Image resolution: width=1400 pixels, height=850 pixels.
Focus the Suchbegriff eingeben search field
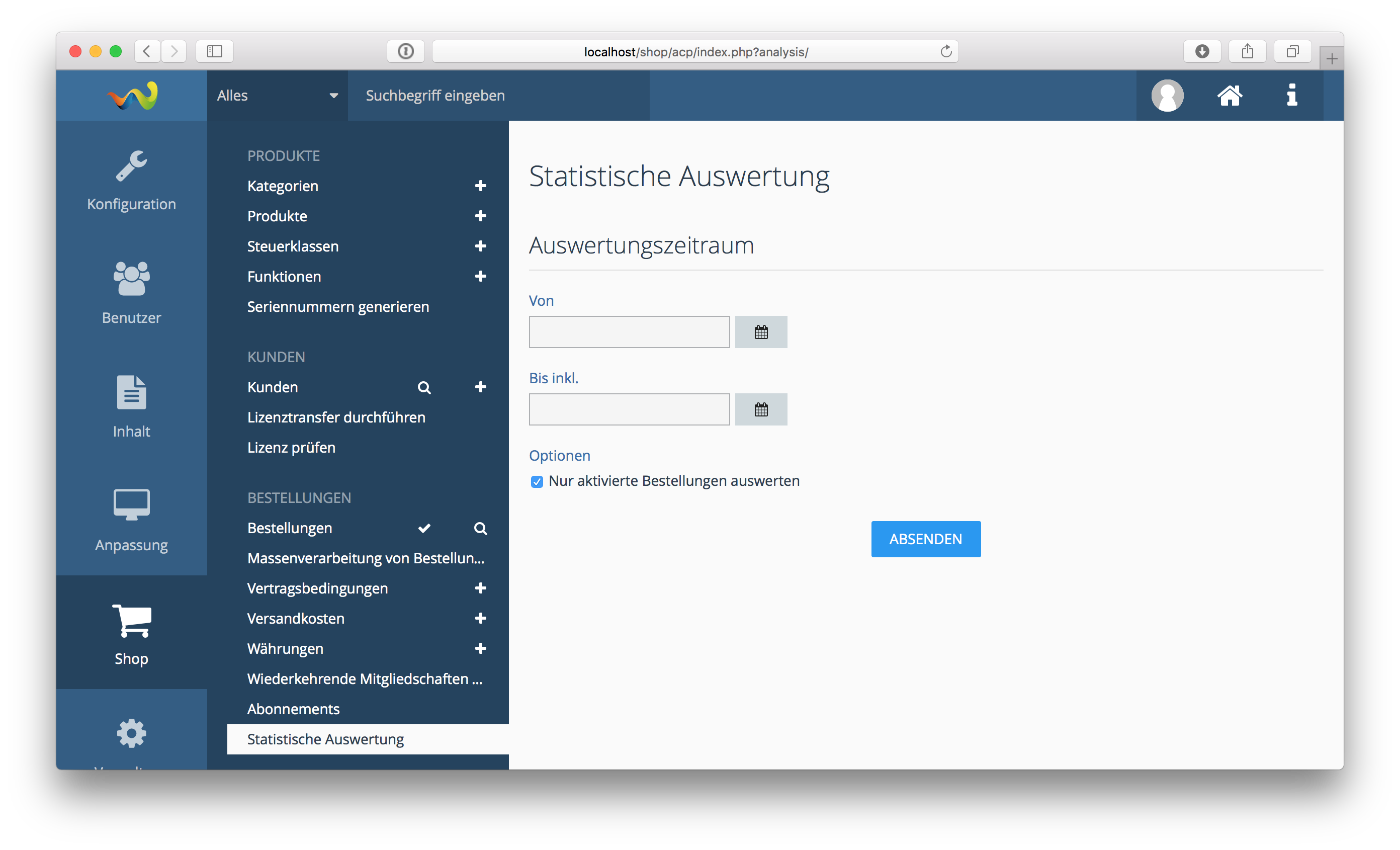(x=498, y=96)
